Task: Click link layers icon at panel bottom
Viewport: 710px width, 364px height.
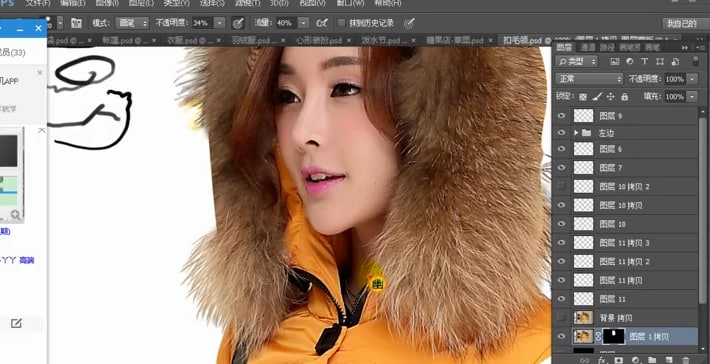Action: 584,360
